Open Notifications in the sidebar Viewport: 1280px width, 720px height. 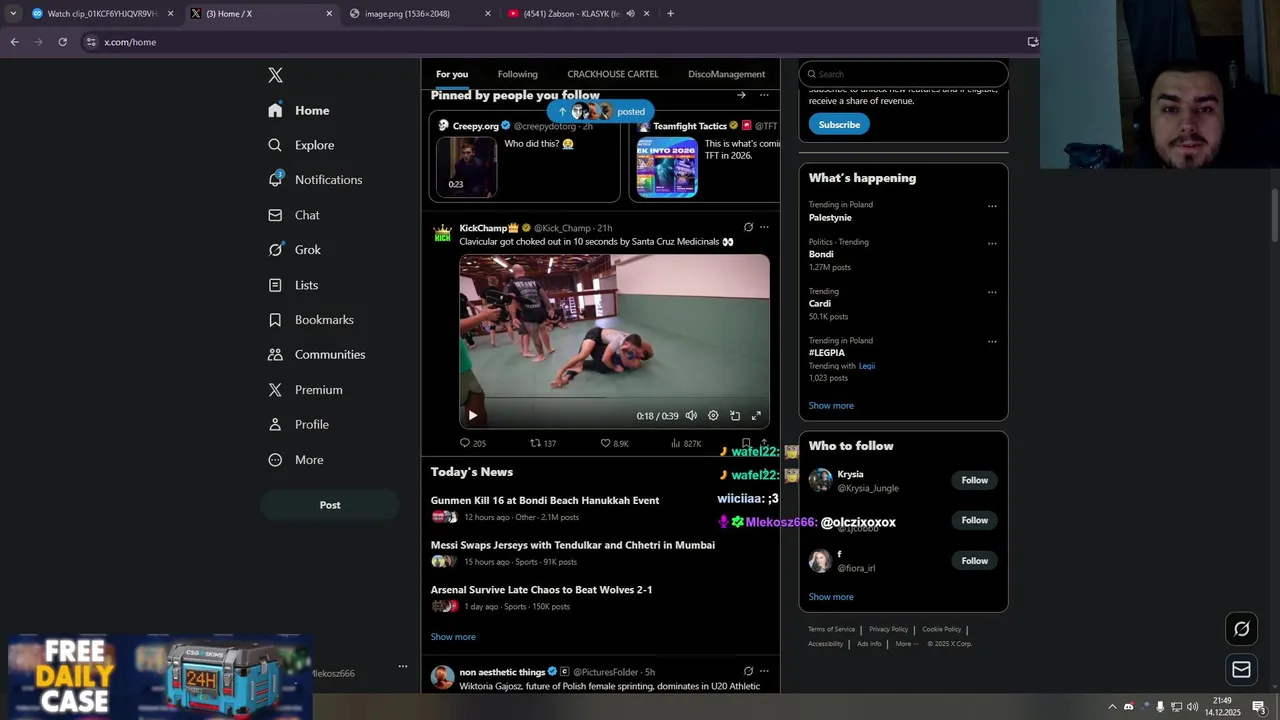point(315,180)
